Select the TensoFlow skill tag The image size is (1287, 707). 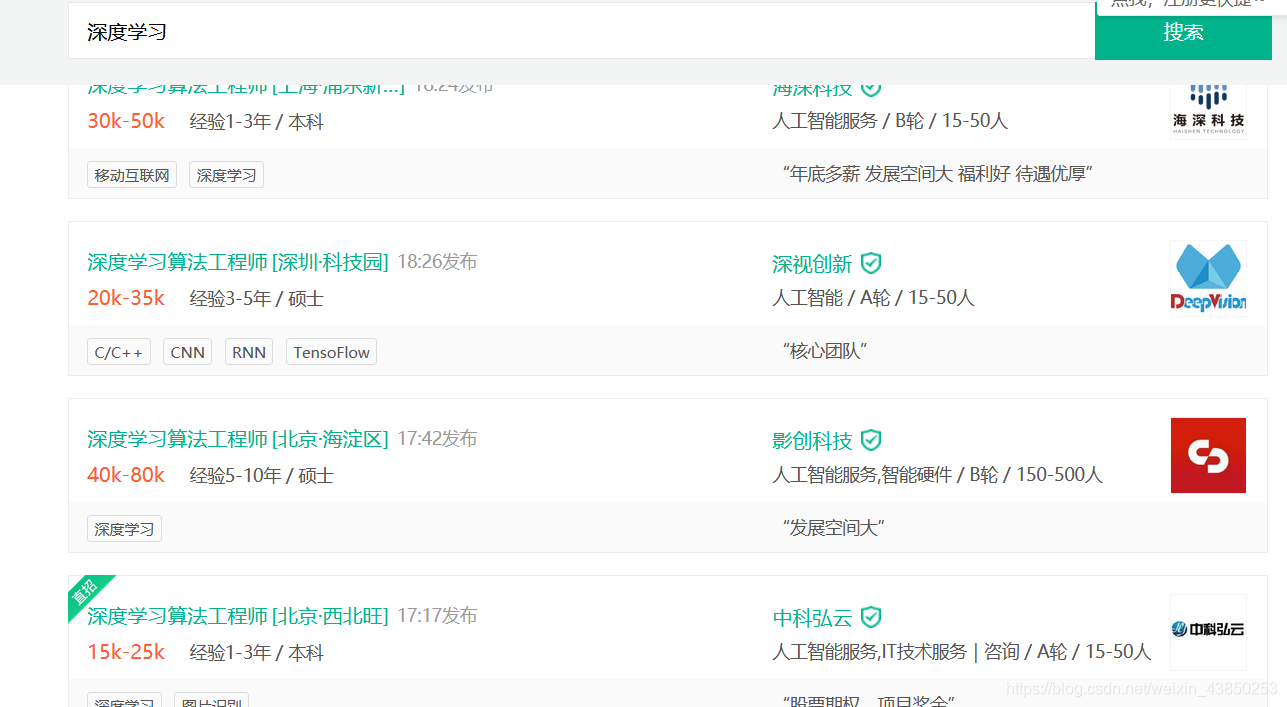coord(331,352)
